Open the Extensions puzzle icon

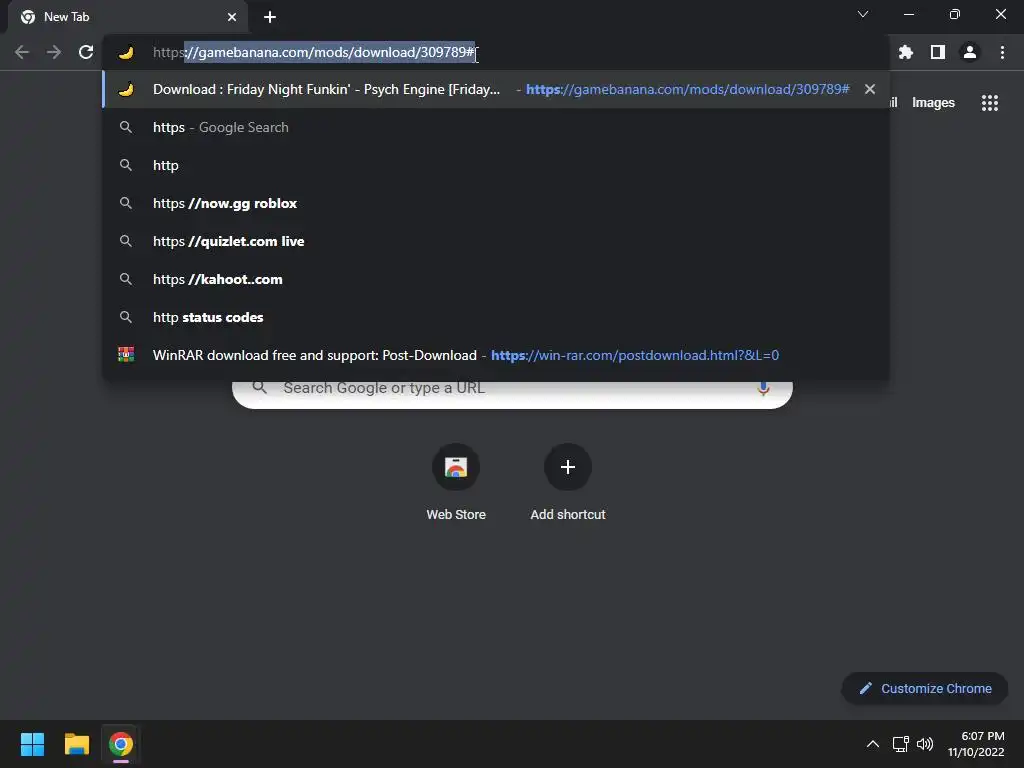tap(906, 52)
